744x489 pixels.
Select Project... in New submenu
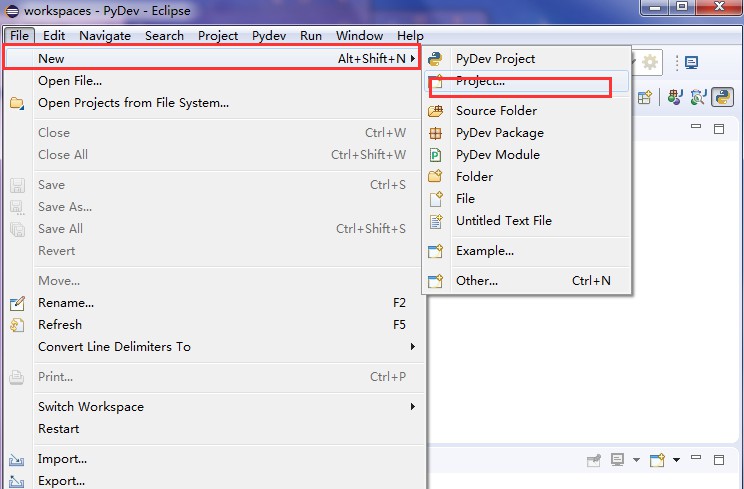click(528, 81)
